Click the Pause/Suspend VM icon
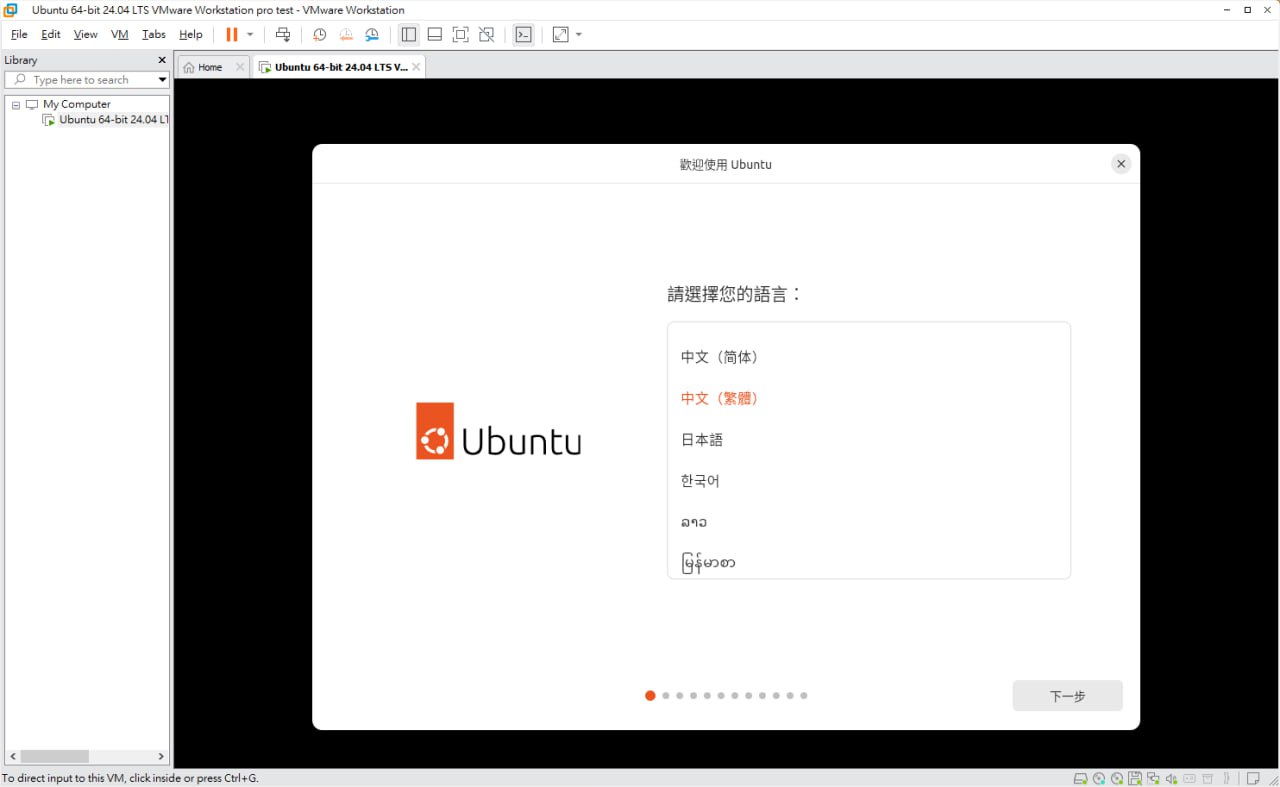 (231, 35)
